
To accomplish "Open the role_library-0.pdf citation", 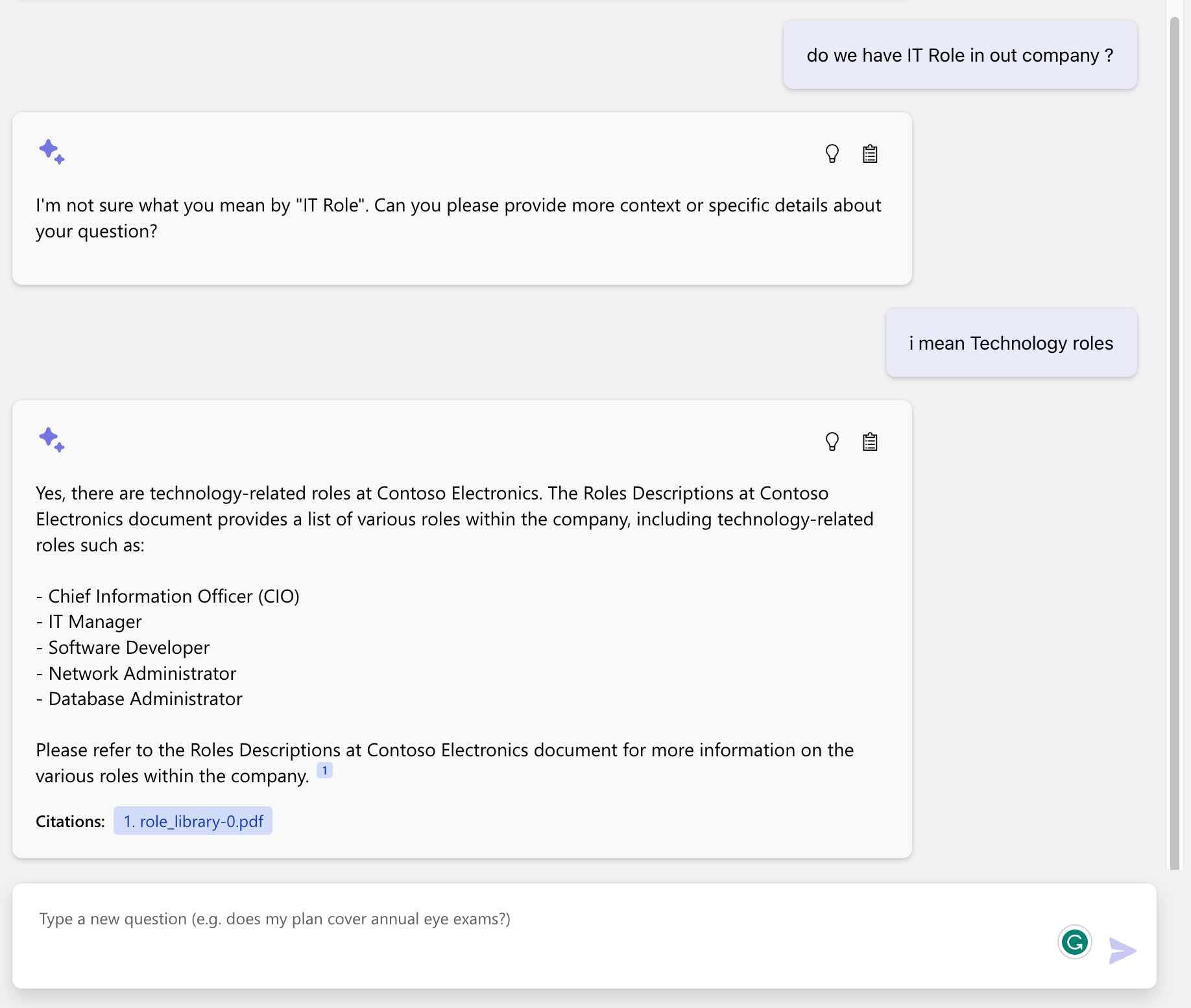I will click(193, 821).
